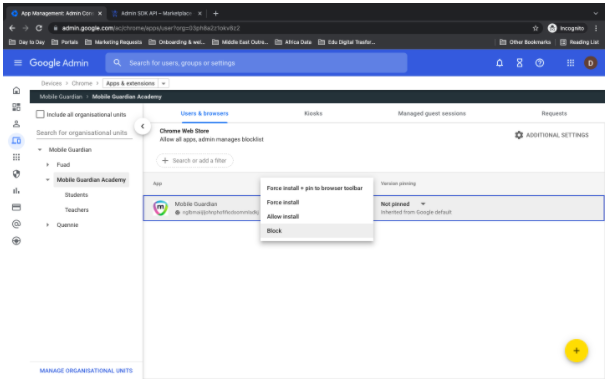
Task: Open Devices icon in the left sidebar
Action: point(16,141)
